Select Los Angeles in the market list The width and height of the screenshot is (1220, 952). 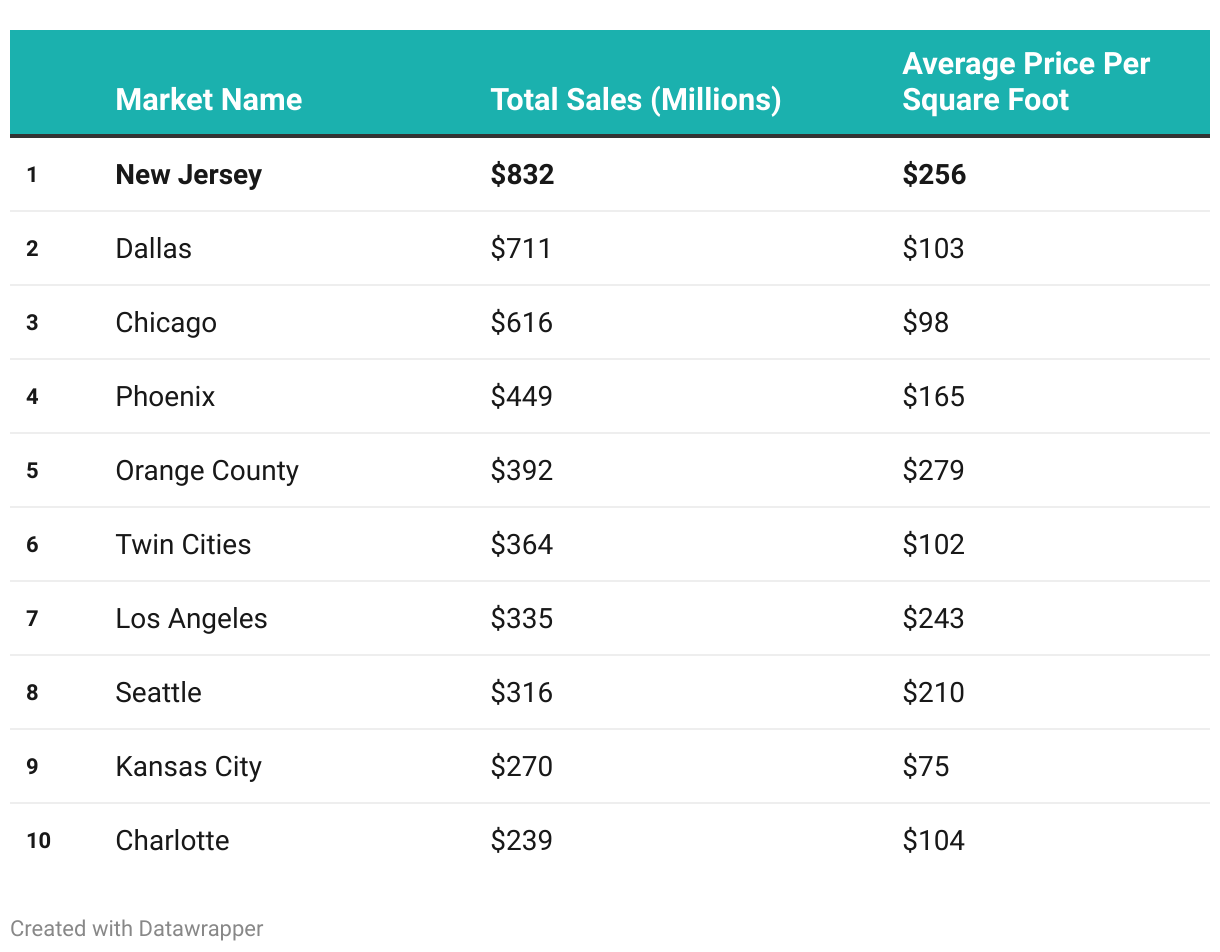coord(191,618)
